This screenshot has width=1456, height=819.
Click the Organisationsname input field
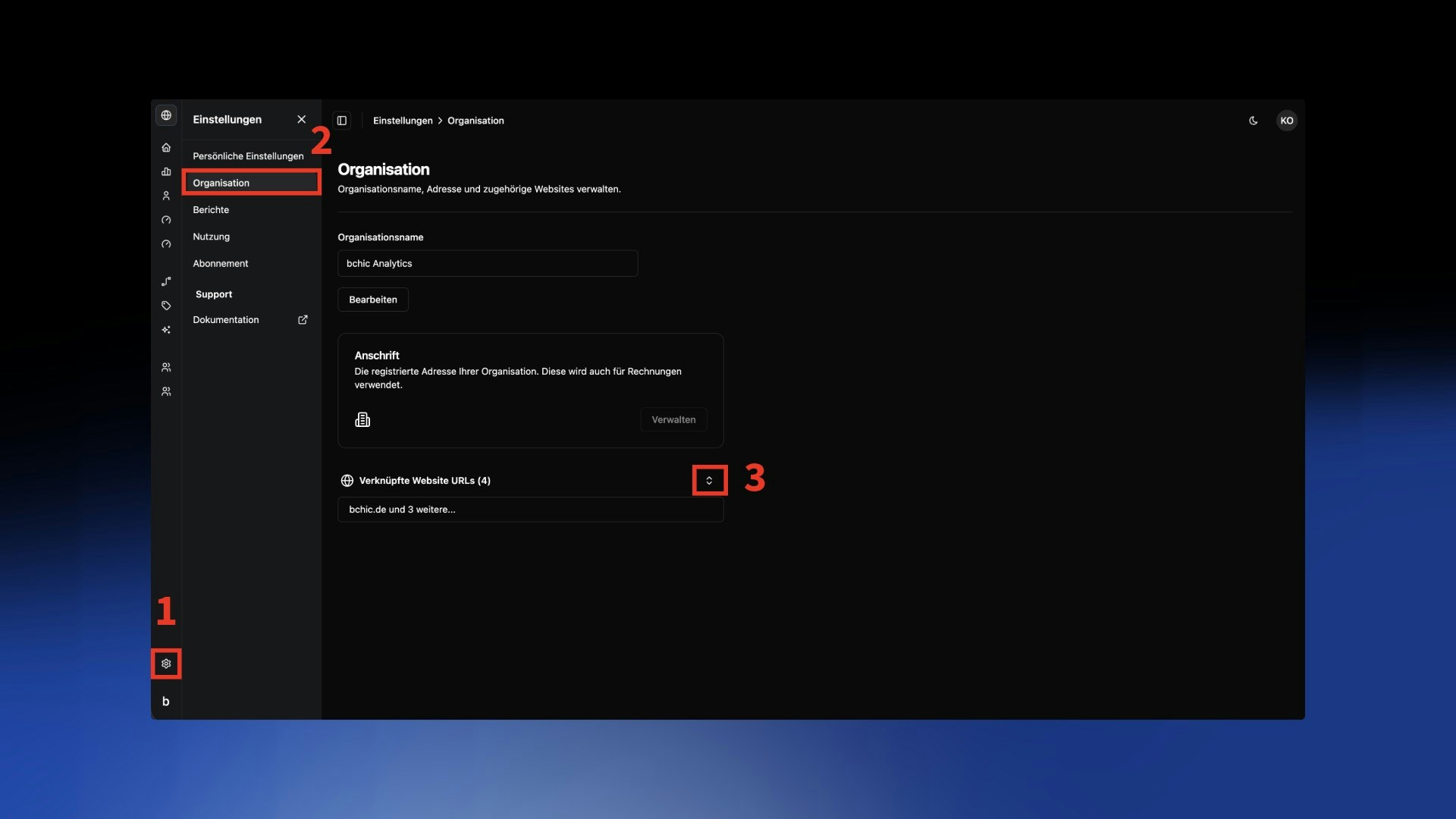tap(487, 263)
